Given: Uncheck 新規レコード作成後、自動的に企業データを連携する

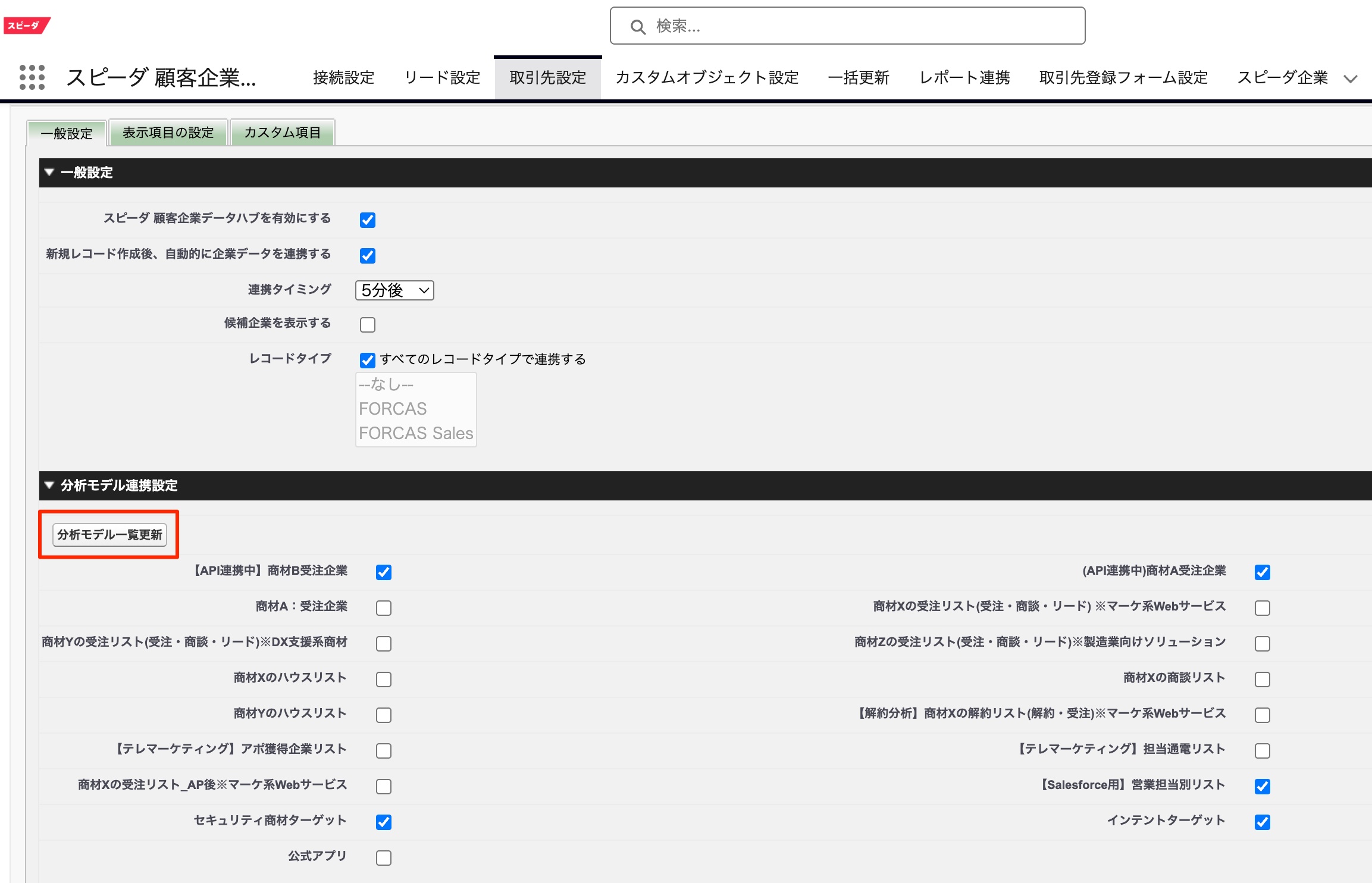Looking at the screenshot, I should 368,256.
